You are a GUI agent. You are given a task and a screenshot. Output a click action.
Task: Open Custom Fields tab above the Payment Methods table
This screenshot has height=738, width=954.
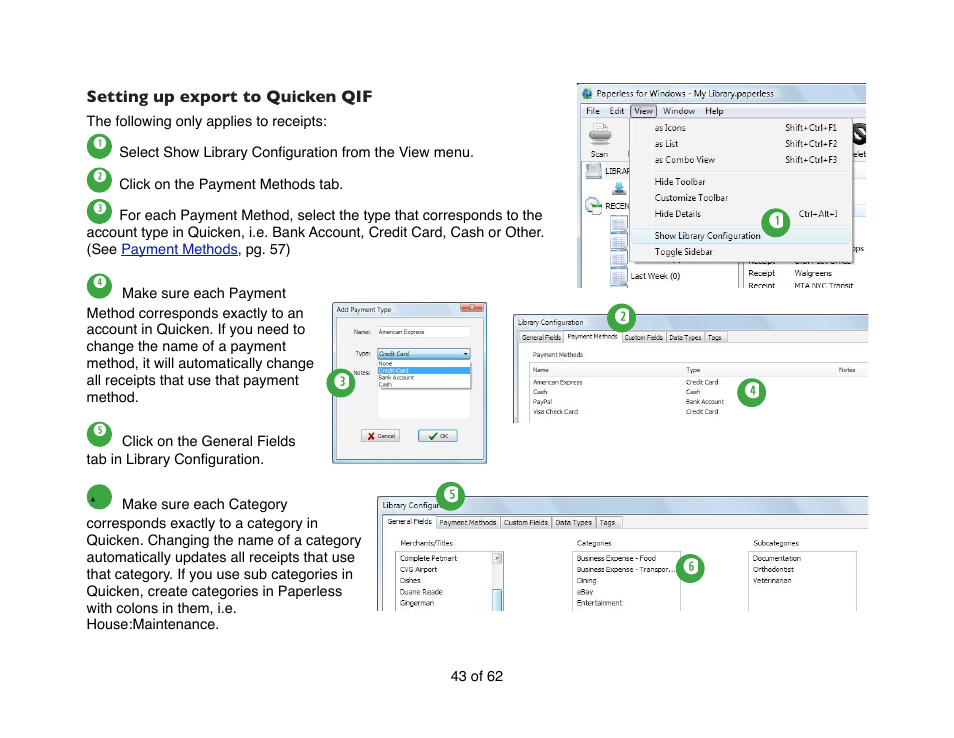pyautogui.click(x=644, y=338)
